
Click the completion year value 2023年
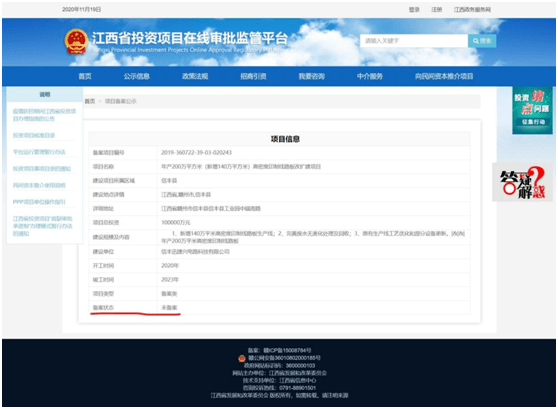(170, 279)
